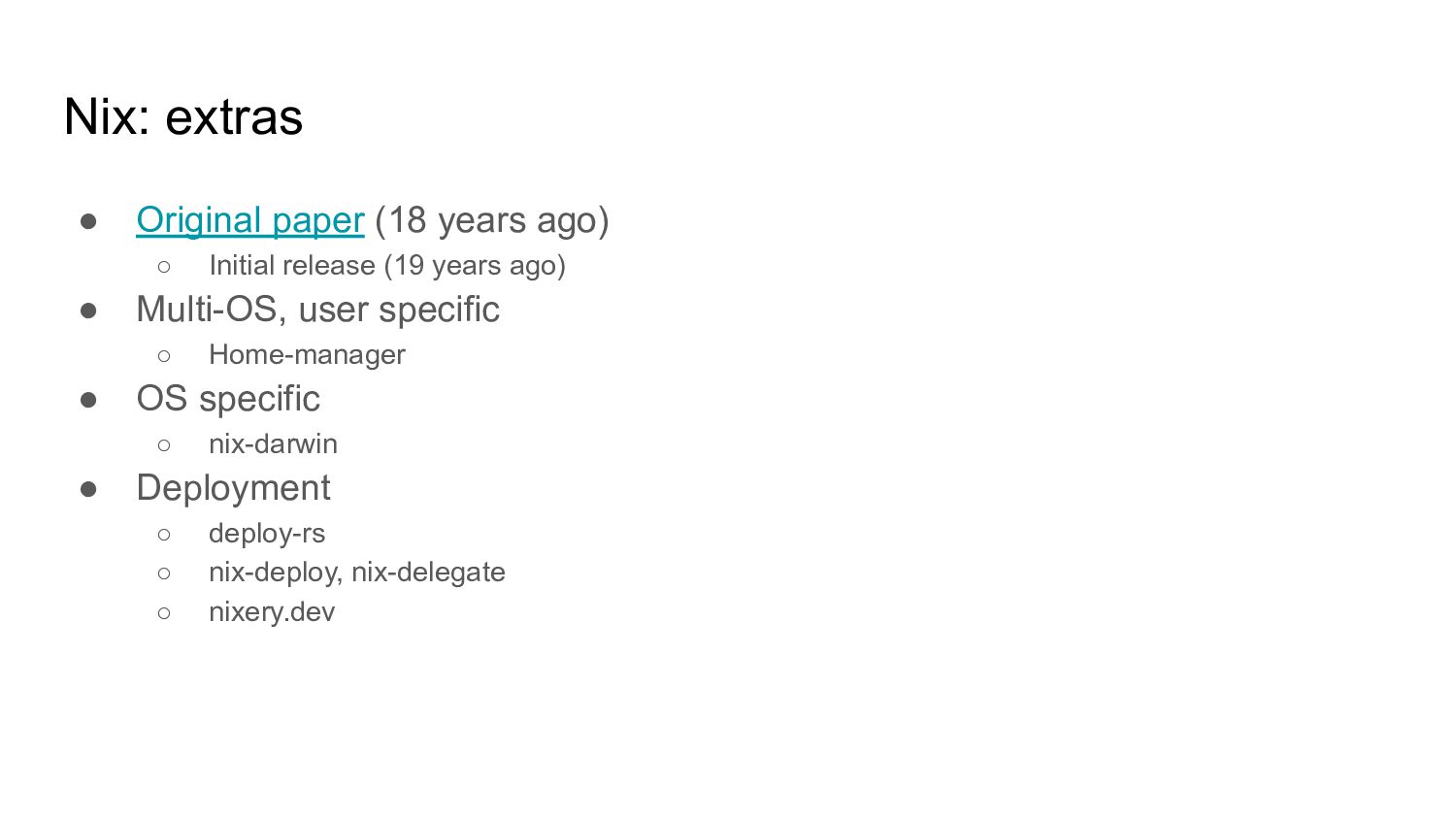Click the hollow bullet beside nix-darwin
Screen dimensions: 1456x819
(164, 445)
